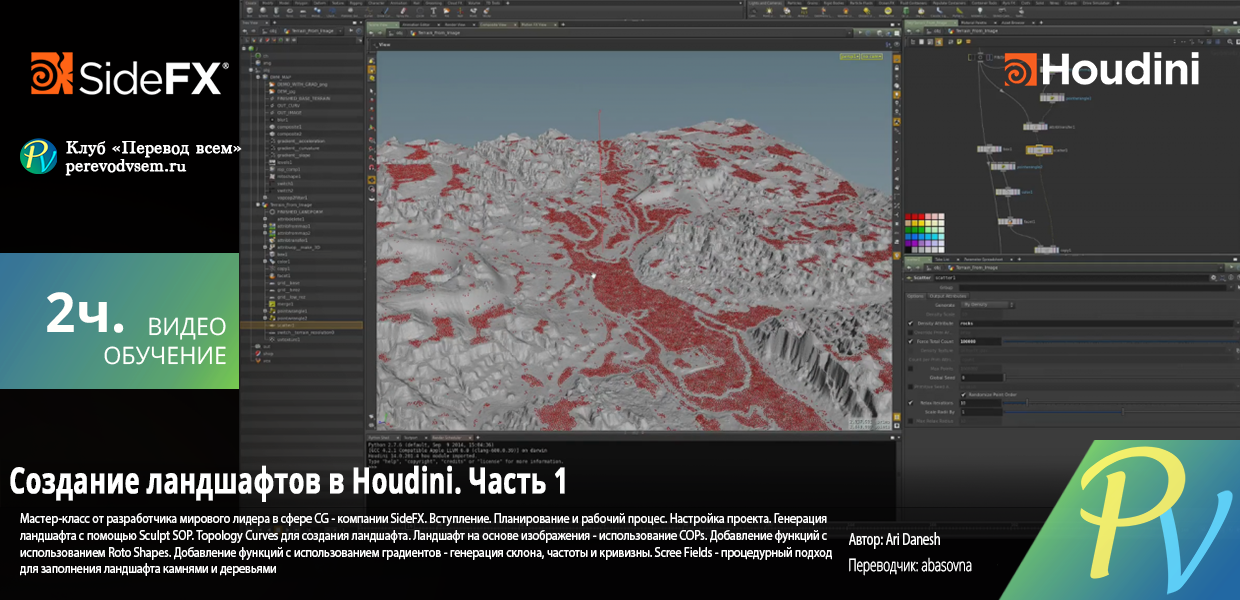Screen dimensions: 1240x600
Task: Click the Density Attribute rocks field
Action: click(1096, 323)
